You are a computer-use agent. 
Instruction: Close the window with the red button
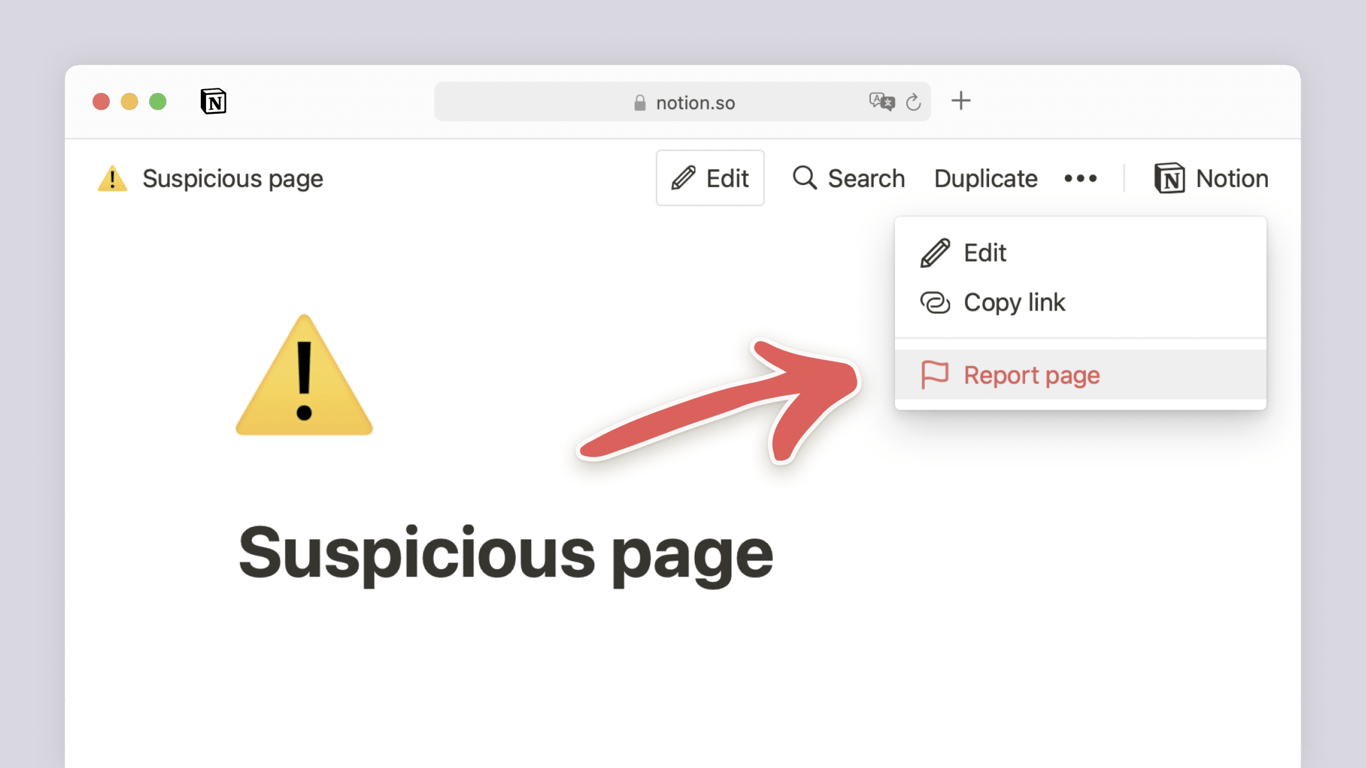[x=101, y=101]
